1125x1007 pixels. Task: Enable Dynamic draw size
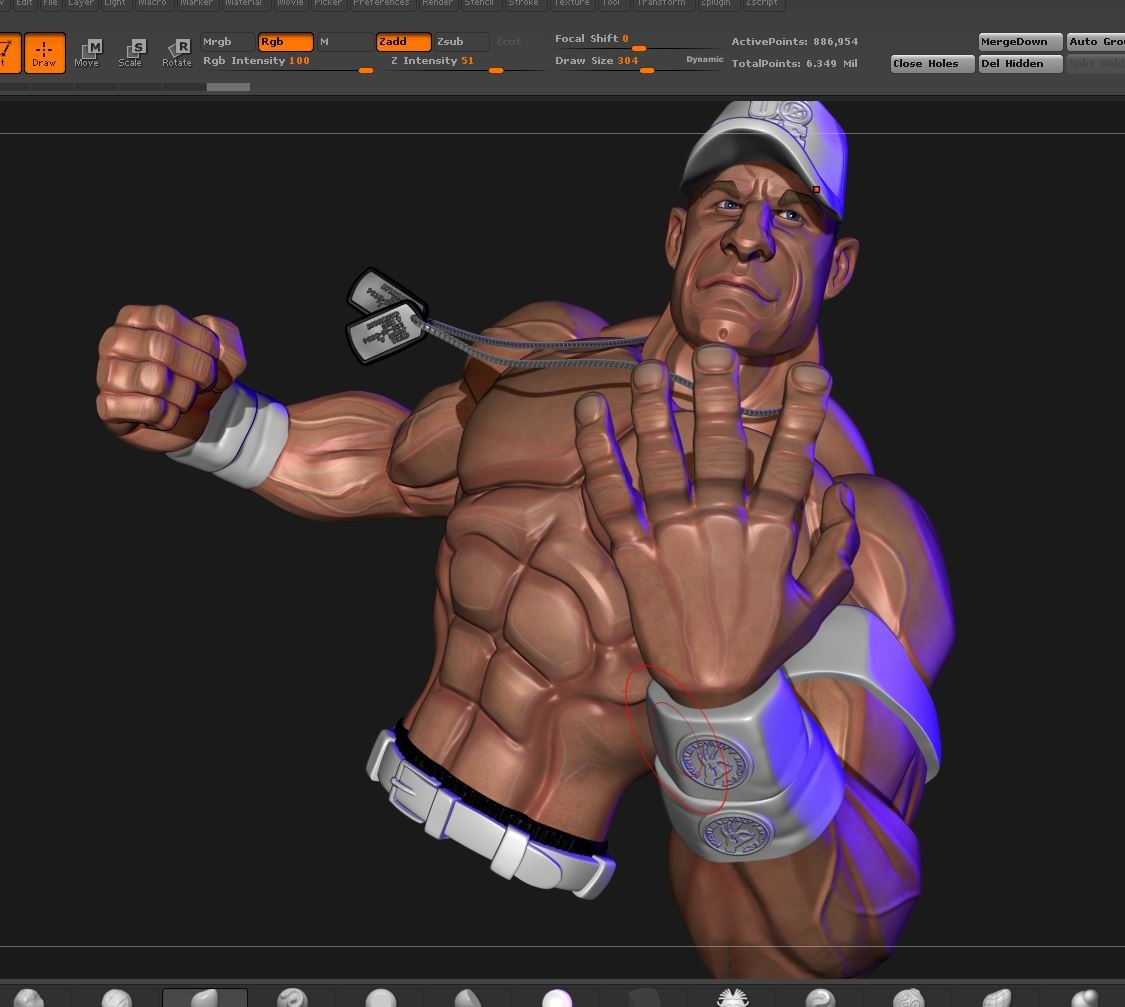point(705,60)
